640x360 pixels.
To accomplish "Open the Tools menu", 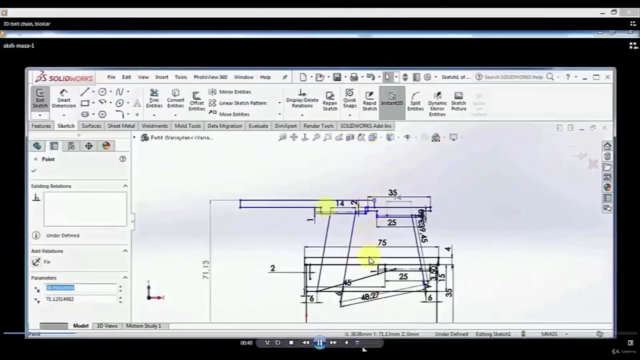I will coord(181,77).
